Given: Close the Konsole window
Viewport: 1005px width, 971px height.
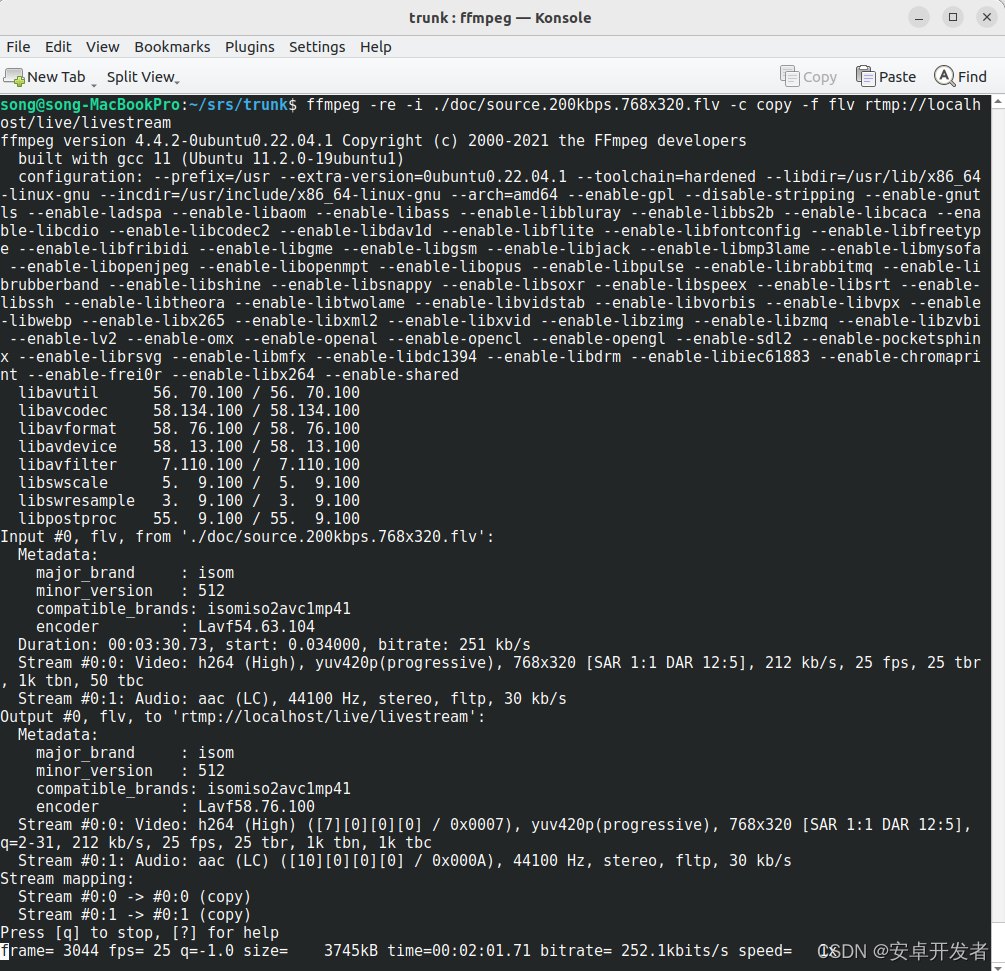Looking at the screenshot, I should point(987,17).
